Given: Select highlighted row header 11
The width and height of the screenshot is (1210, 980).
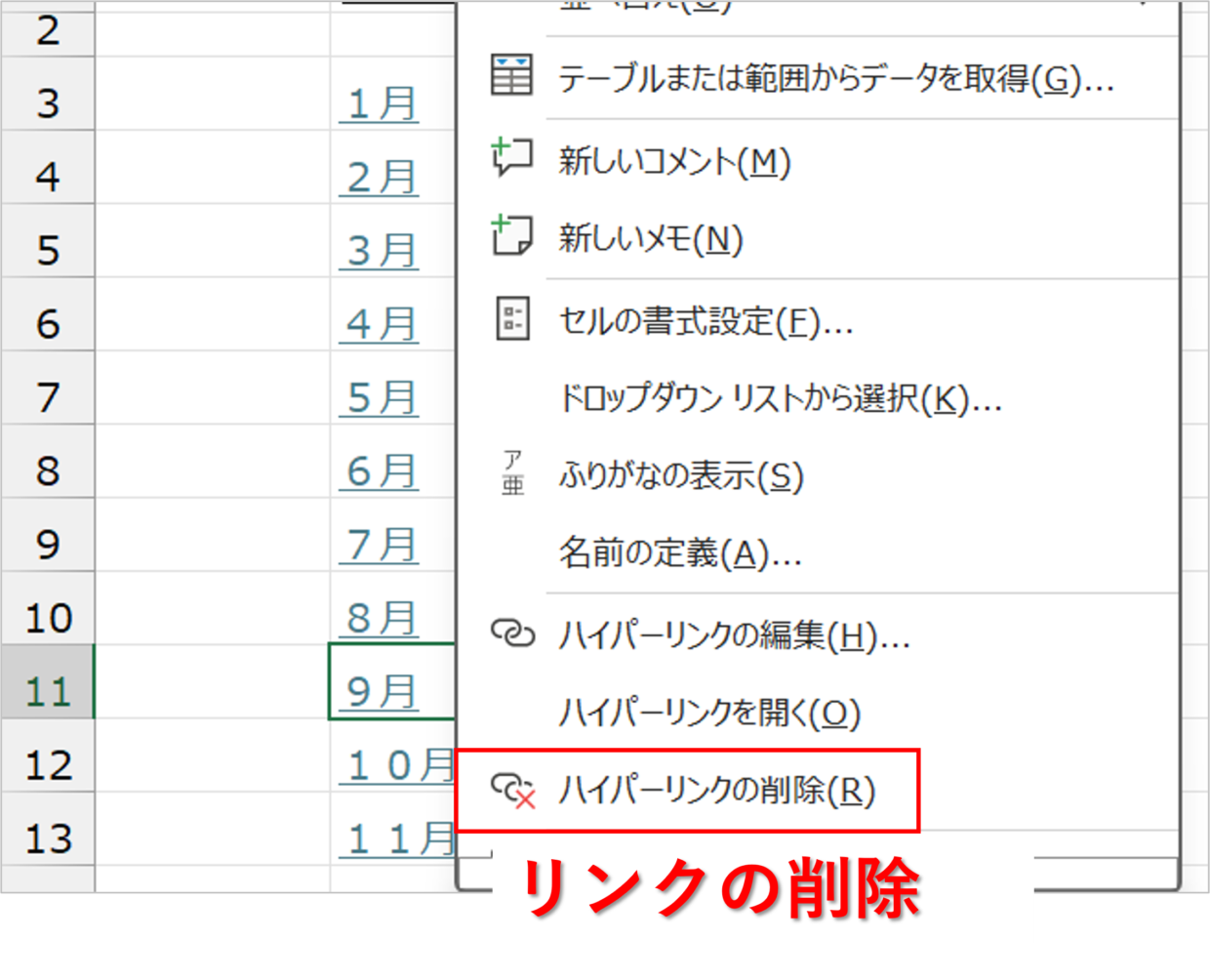Looking at the screenshot, I should [x=48, y=681].
